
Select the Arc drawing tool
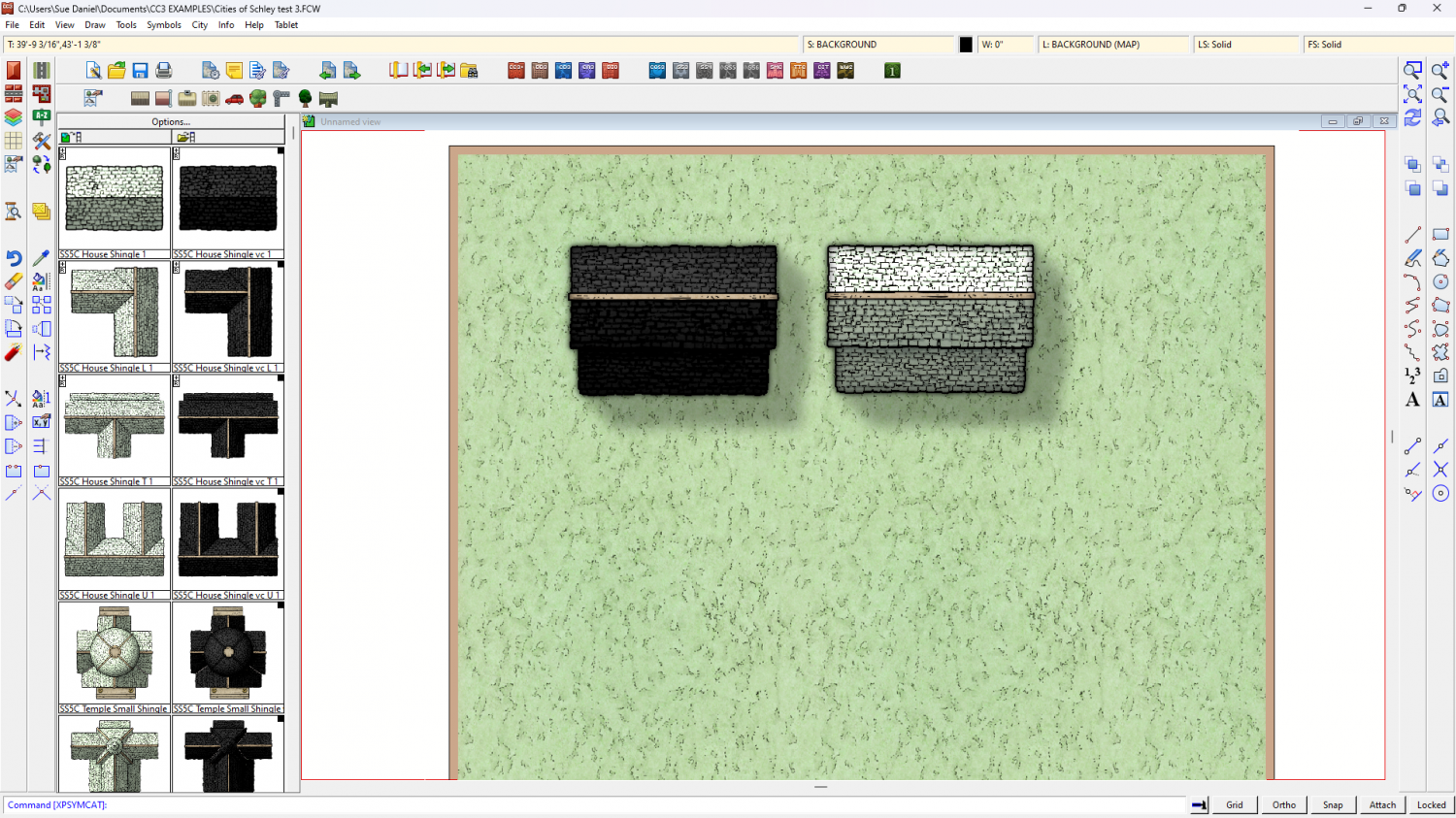1413,281
